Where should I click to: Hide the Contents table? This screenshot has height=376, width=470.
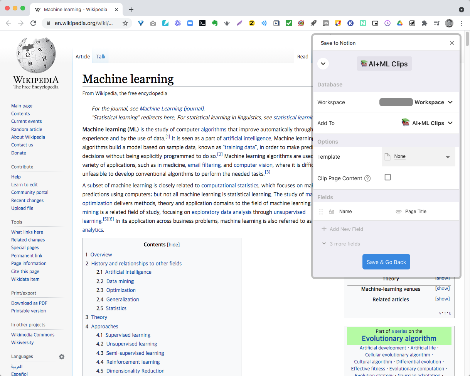point(174,244)
